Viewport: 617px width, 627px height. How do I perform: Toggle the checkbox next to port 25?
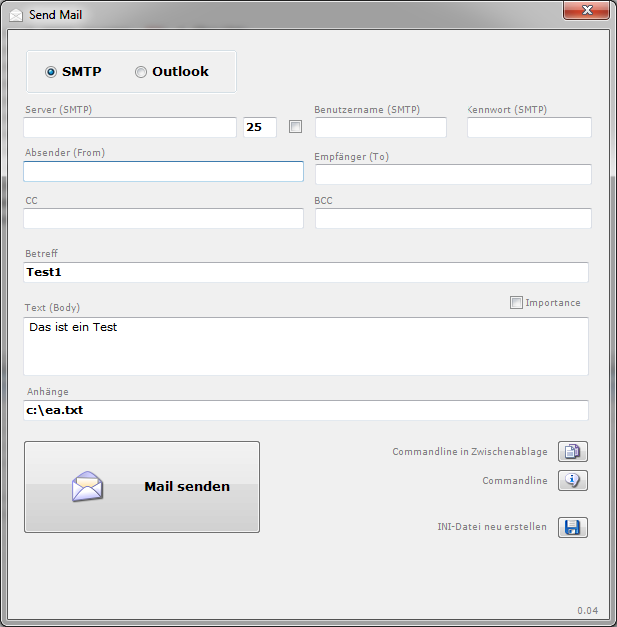tap(295, 127)
